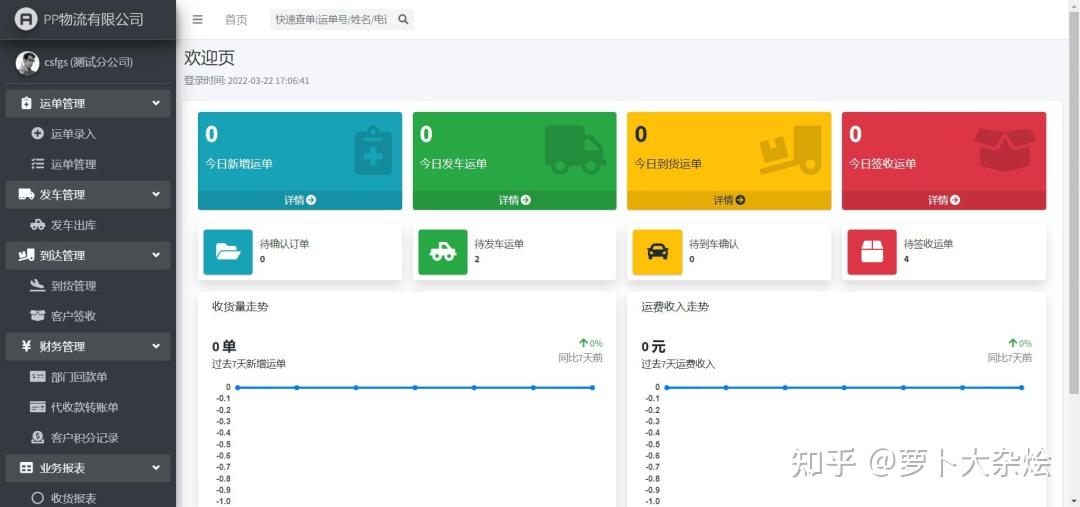Collapse the 到达管理 section chevron
Screen dimensions: 1080x507
pyautogui.click(x=156, y=255)
